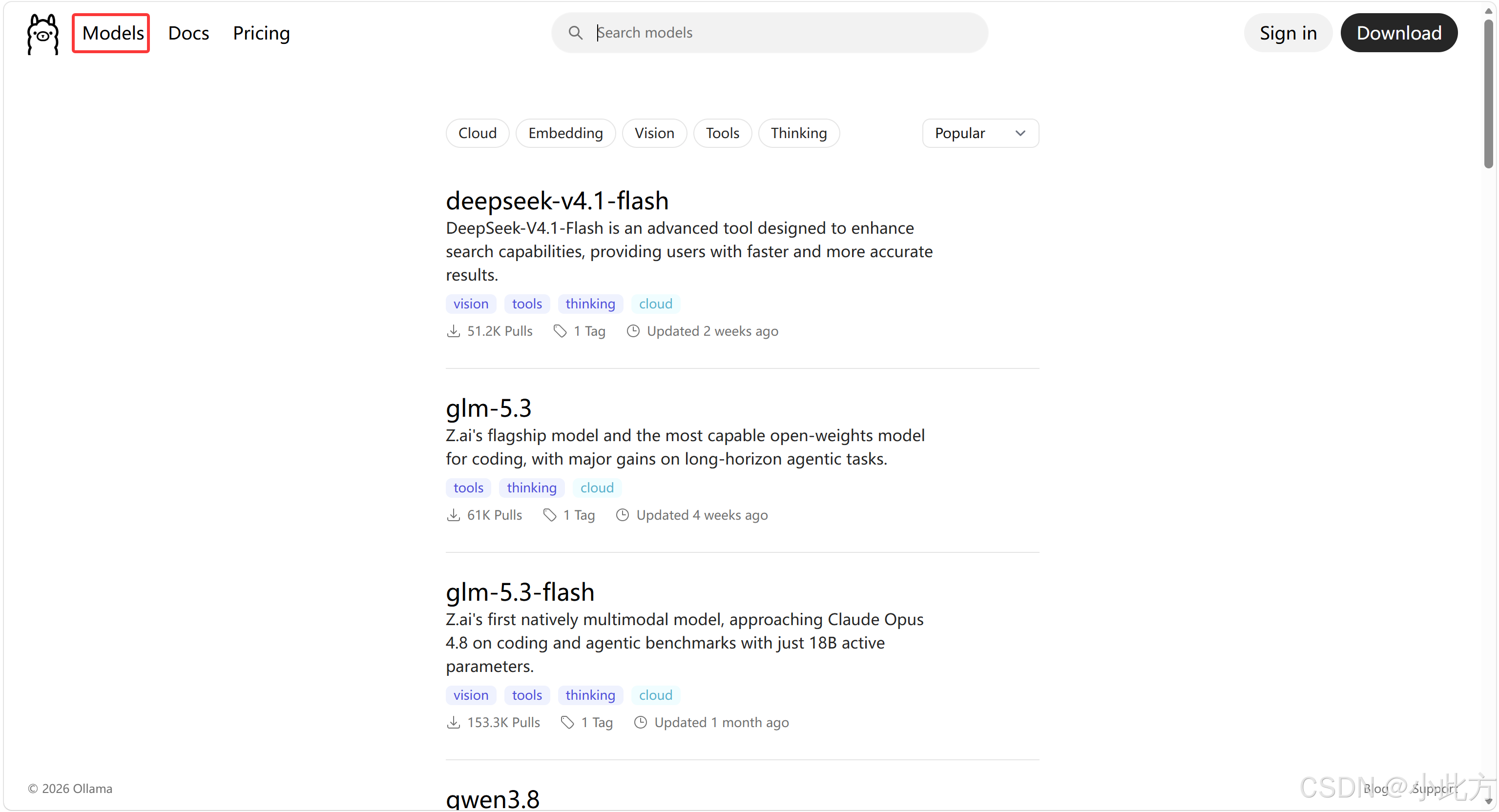
Task: Click the download icon beside 51.2K Pulls
Action: point(453,331)
